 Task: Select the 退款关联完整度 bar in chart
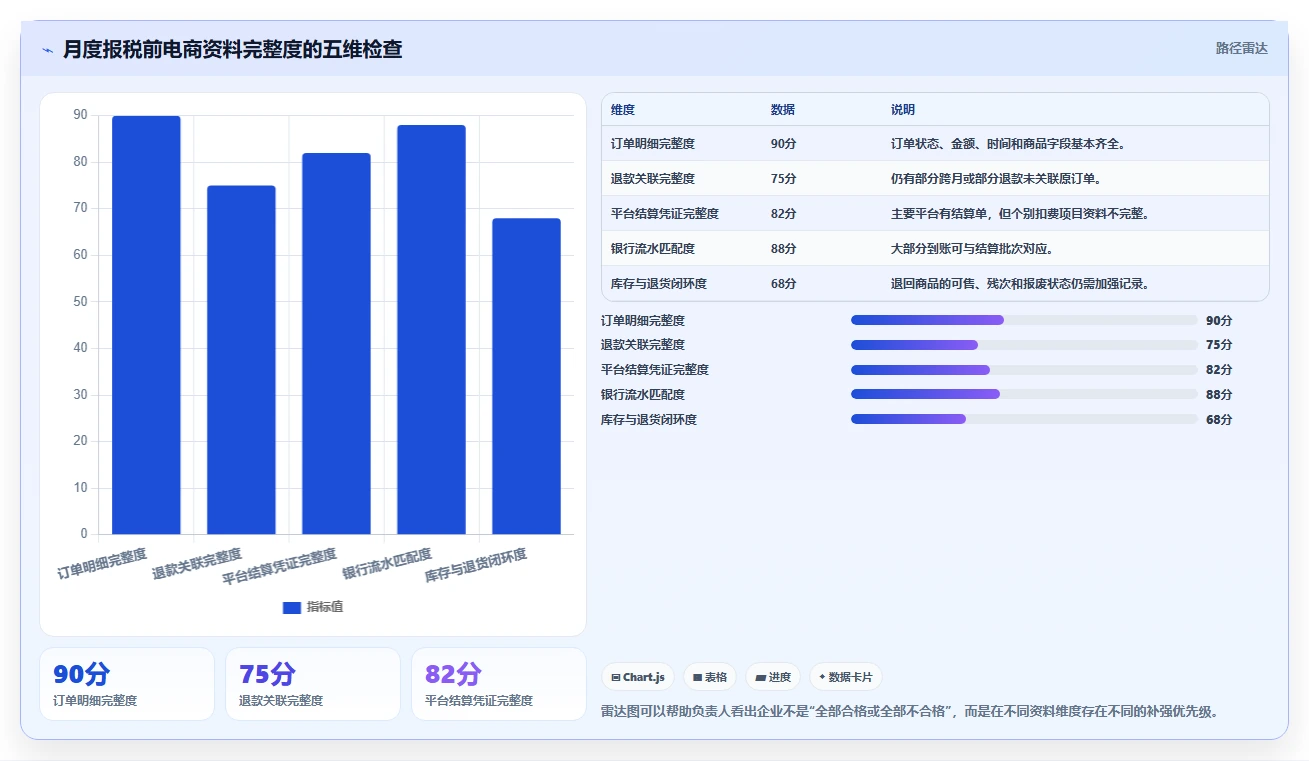[x=241, y=360]
